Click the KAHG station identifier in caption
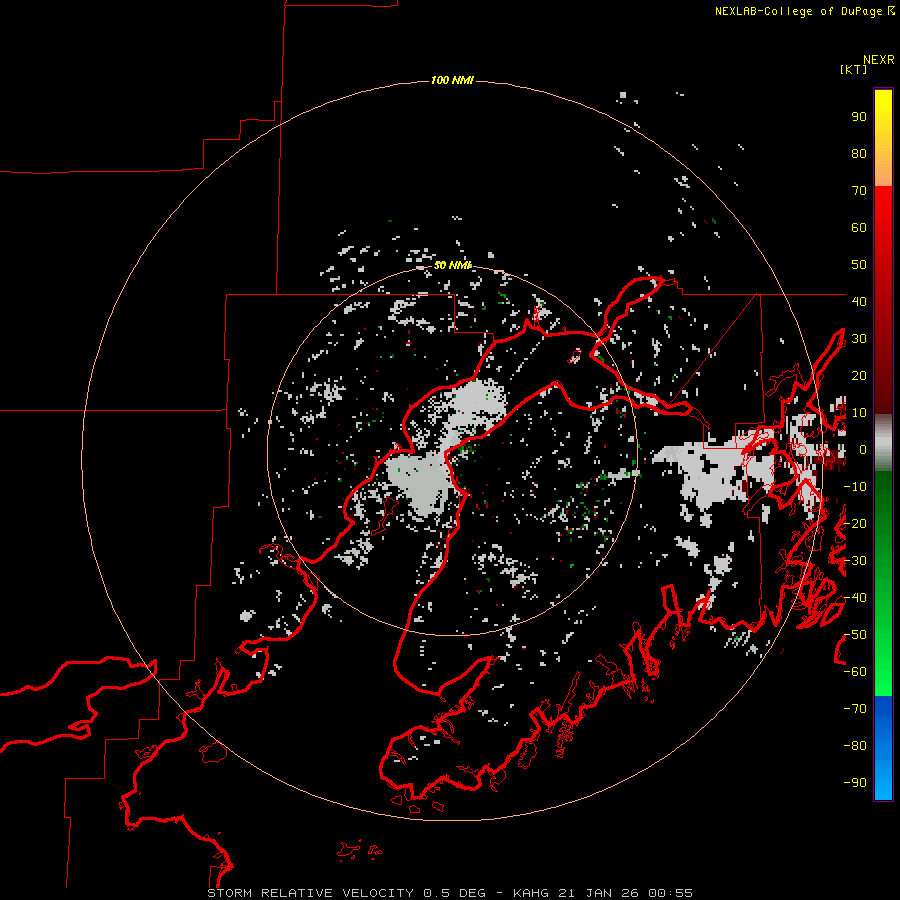 click(x=531, y=893)
